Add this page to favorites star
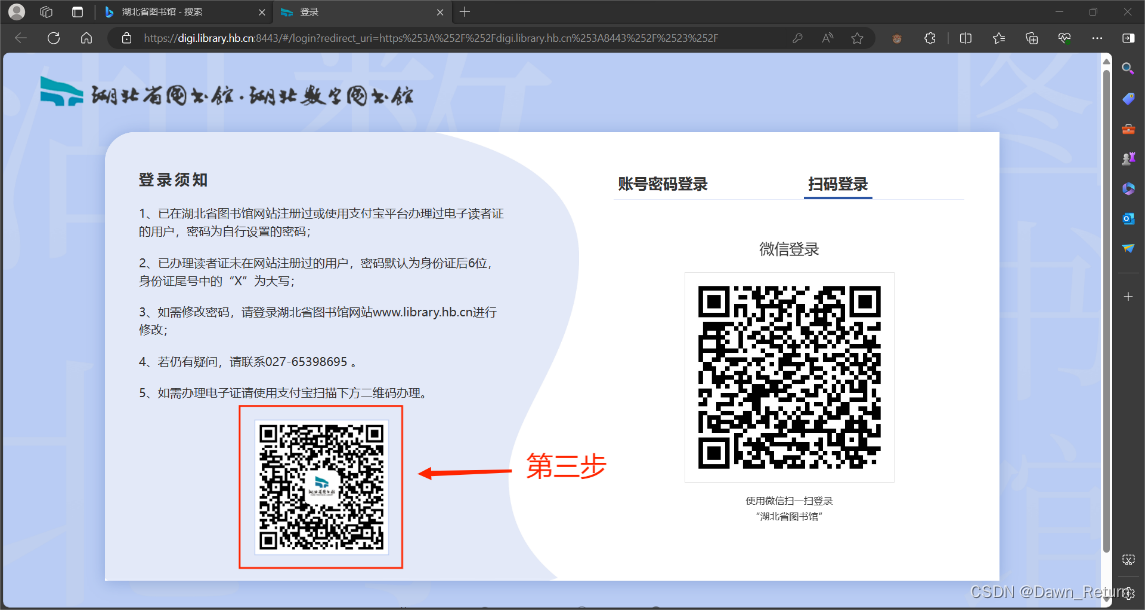Image resolution: width=1145 pixels, height=610 pixels. [857, 38]
